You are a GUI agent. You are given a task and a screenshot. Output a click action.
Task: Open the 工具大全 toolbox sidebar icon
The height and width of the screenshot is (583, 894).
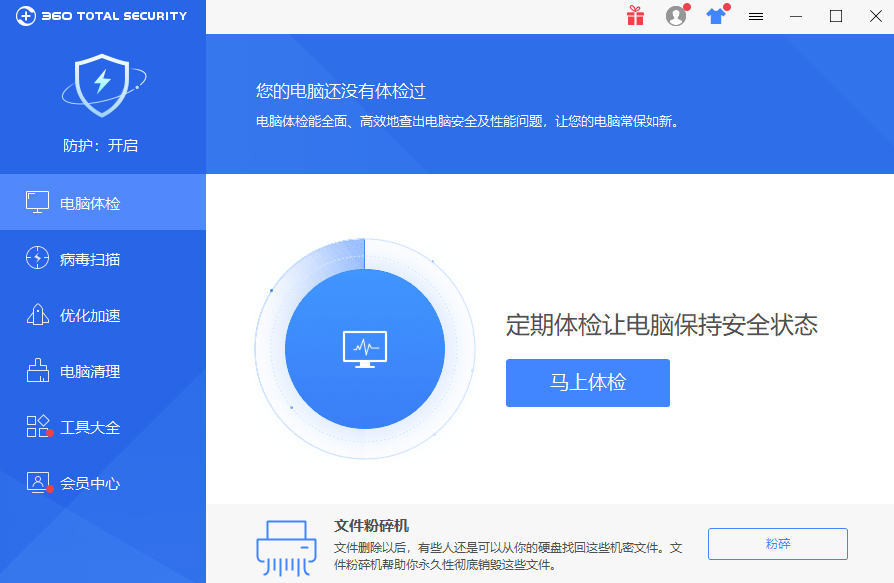36,425
